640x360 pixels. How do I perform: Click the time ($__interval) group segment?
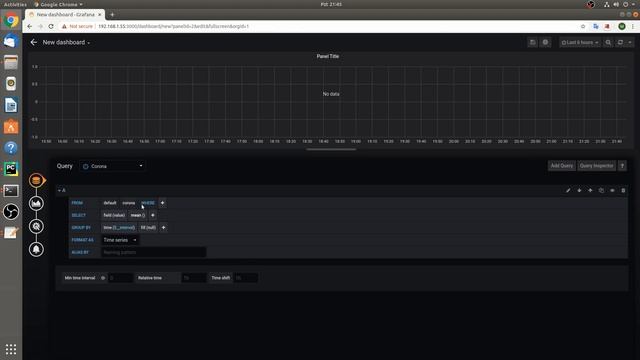(x=119, y=227)
